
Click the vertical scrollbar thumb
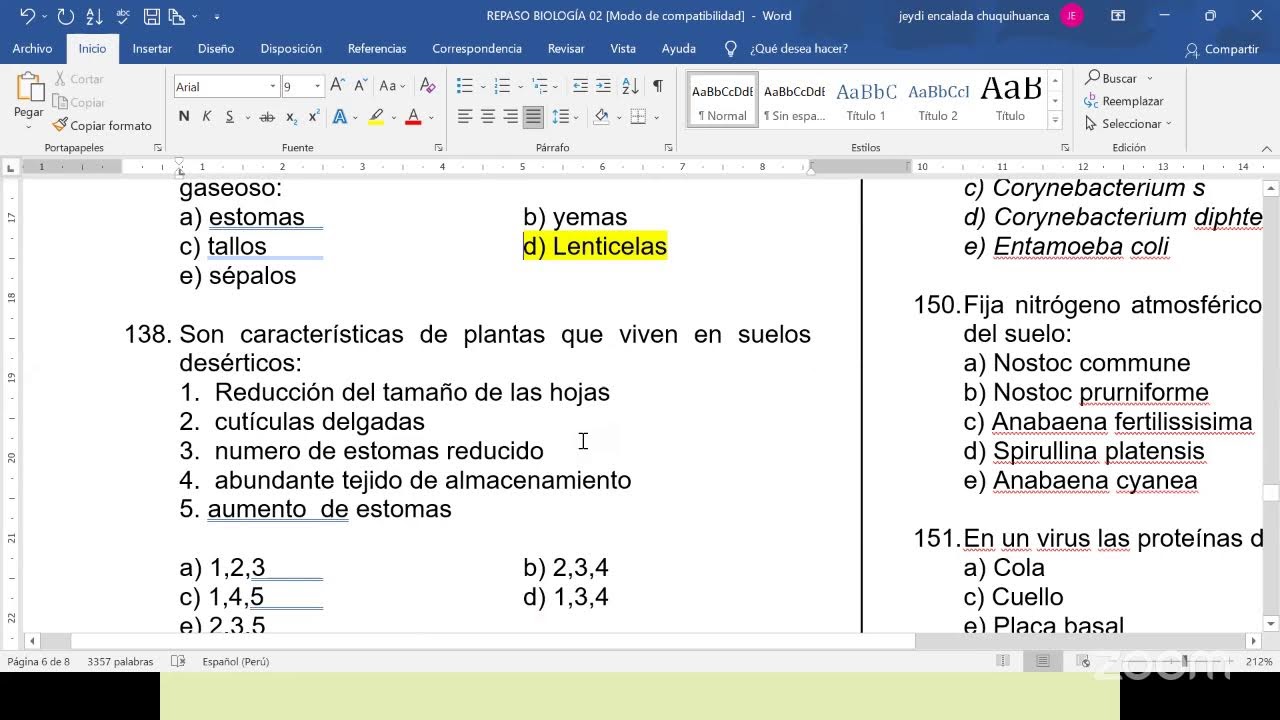tap(1270, 493)
